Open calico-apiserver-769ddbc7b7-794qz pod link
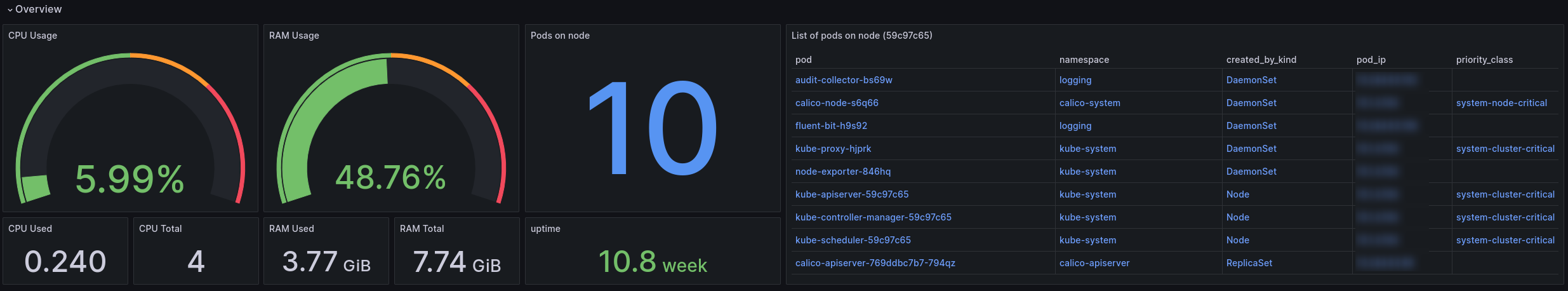The height and width of the screenshot is (291, 1568). point(875,263)
